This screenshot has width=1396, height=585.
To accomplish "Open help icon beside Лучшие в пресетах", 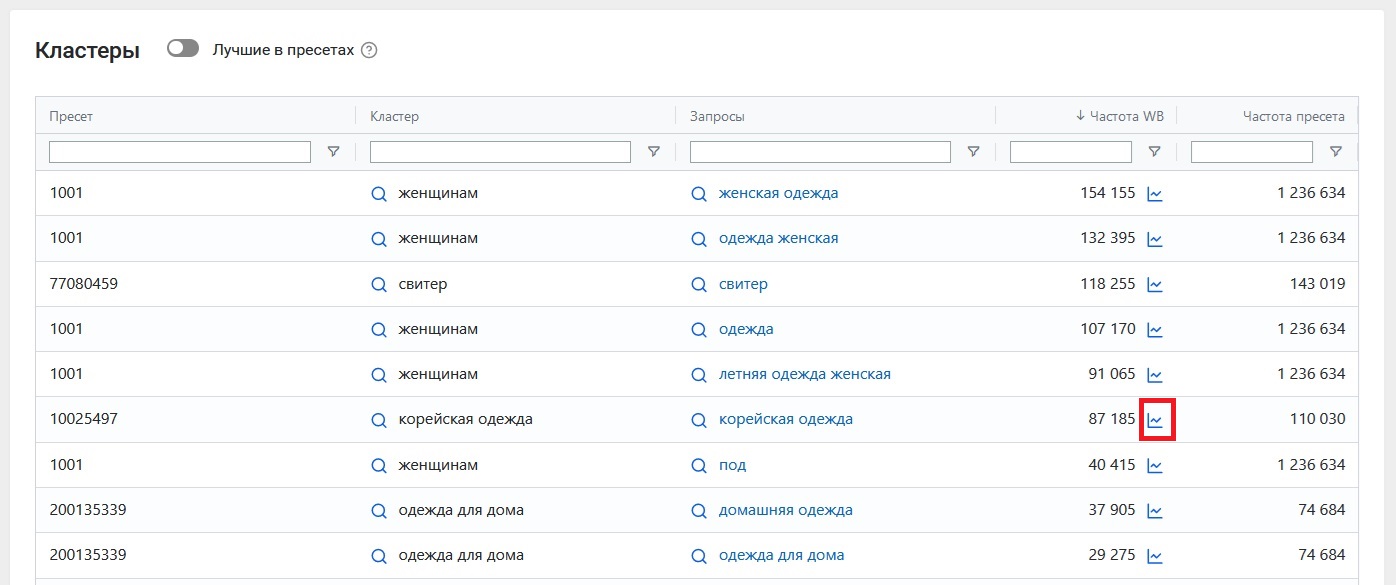I will click(x=369, y=50).
